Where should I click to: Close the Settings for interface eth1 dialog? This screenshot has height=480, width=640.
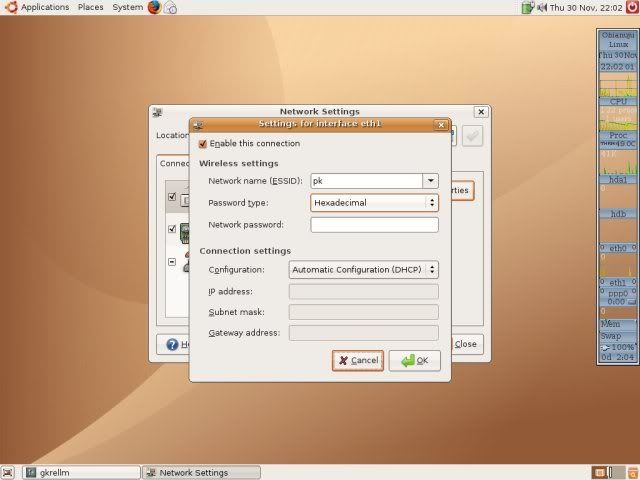click(x=441, y=125)
